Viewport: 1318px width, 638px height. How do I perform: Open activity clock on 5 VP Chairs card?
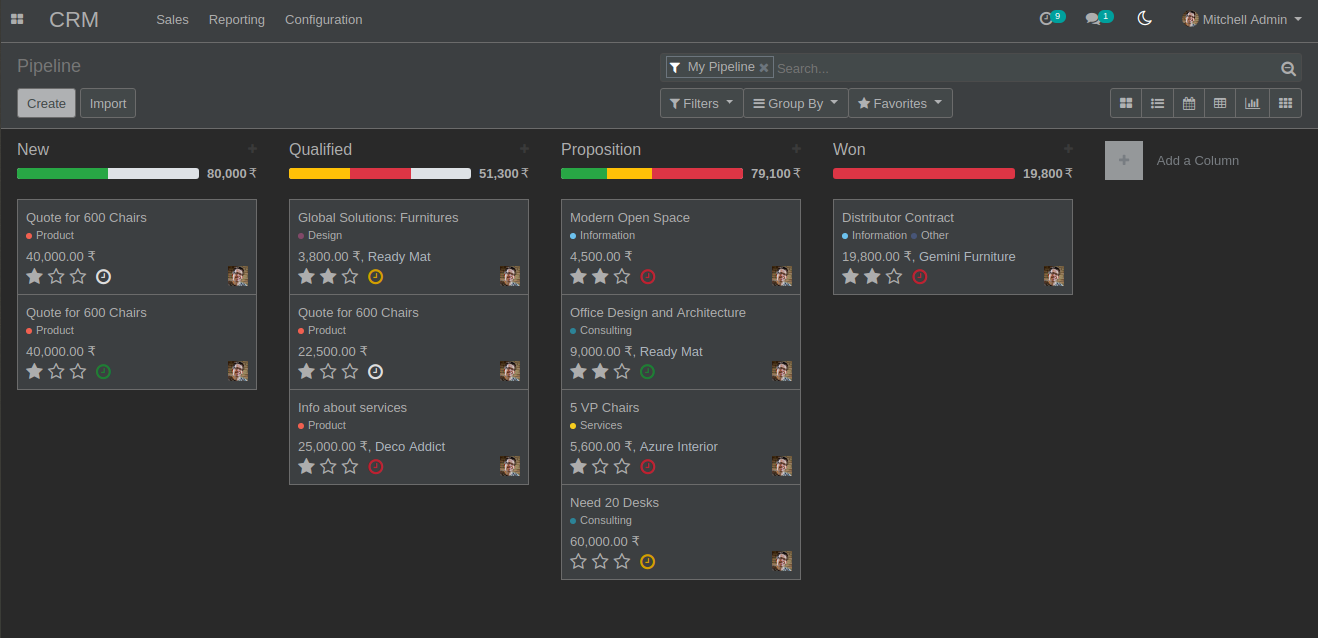tap(648, 467)
